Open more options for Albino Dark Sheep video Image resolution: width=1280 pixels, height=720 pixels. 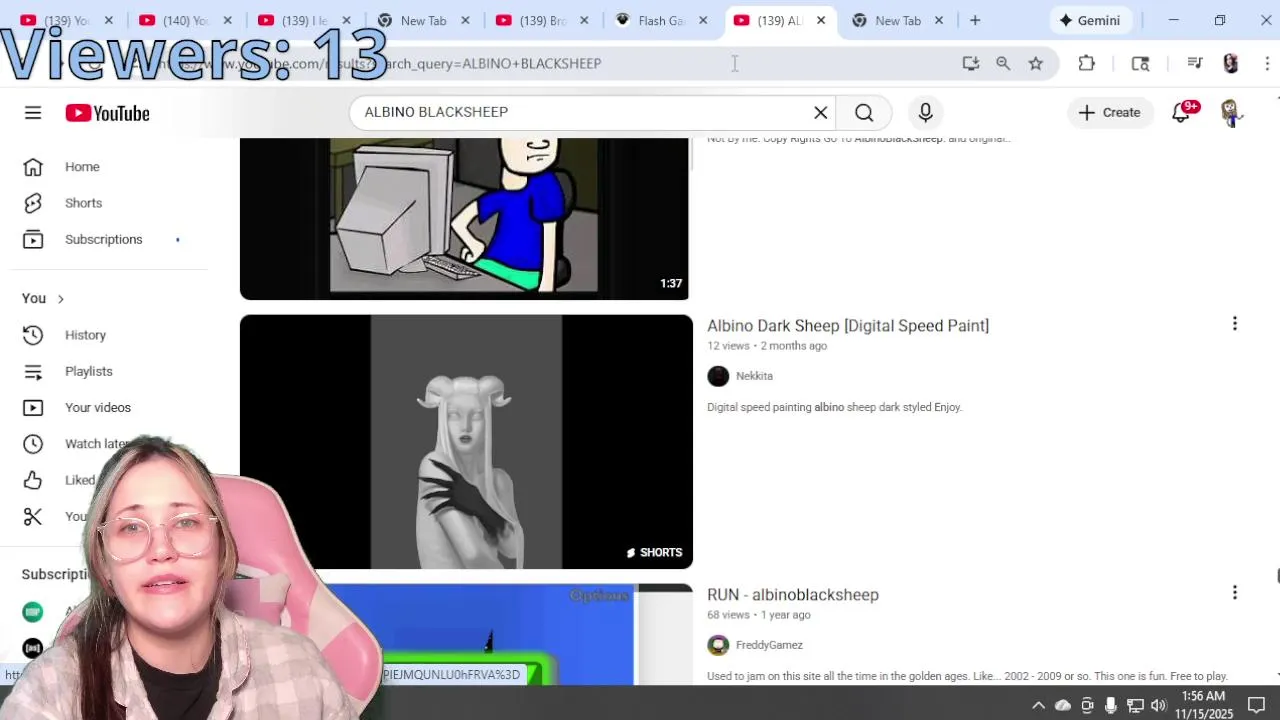(1235, 324)
